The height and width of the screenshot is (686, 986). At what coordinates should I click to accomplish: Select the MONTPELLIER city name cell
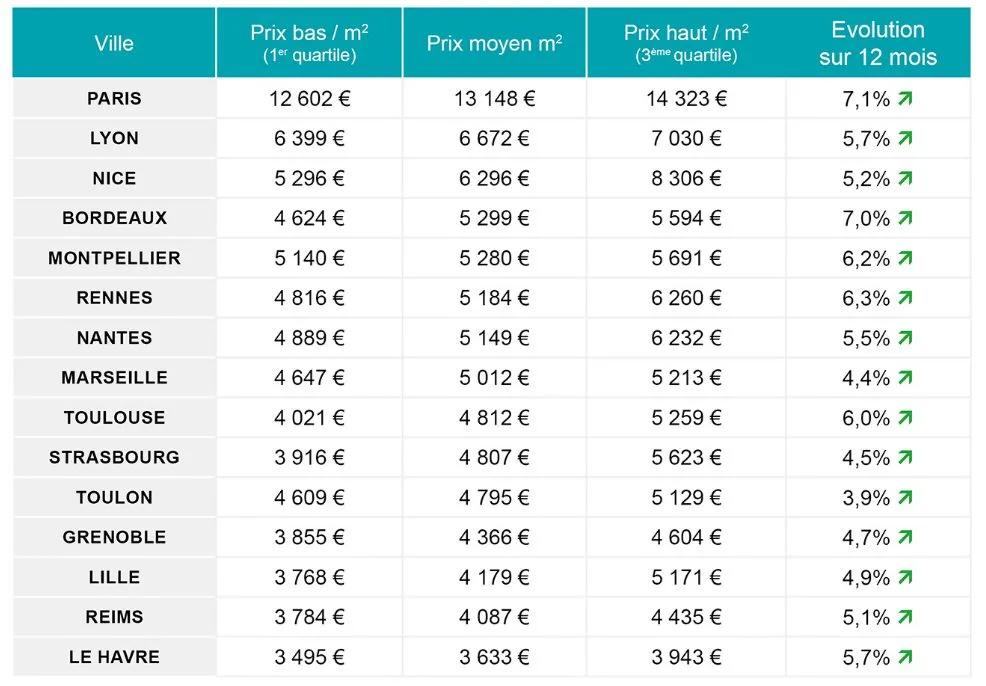pyautogui.click(x=114, y=258)
